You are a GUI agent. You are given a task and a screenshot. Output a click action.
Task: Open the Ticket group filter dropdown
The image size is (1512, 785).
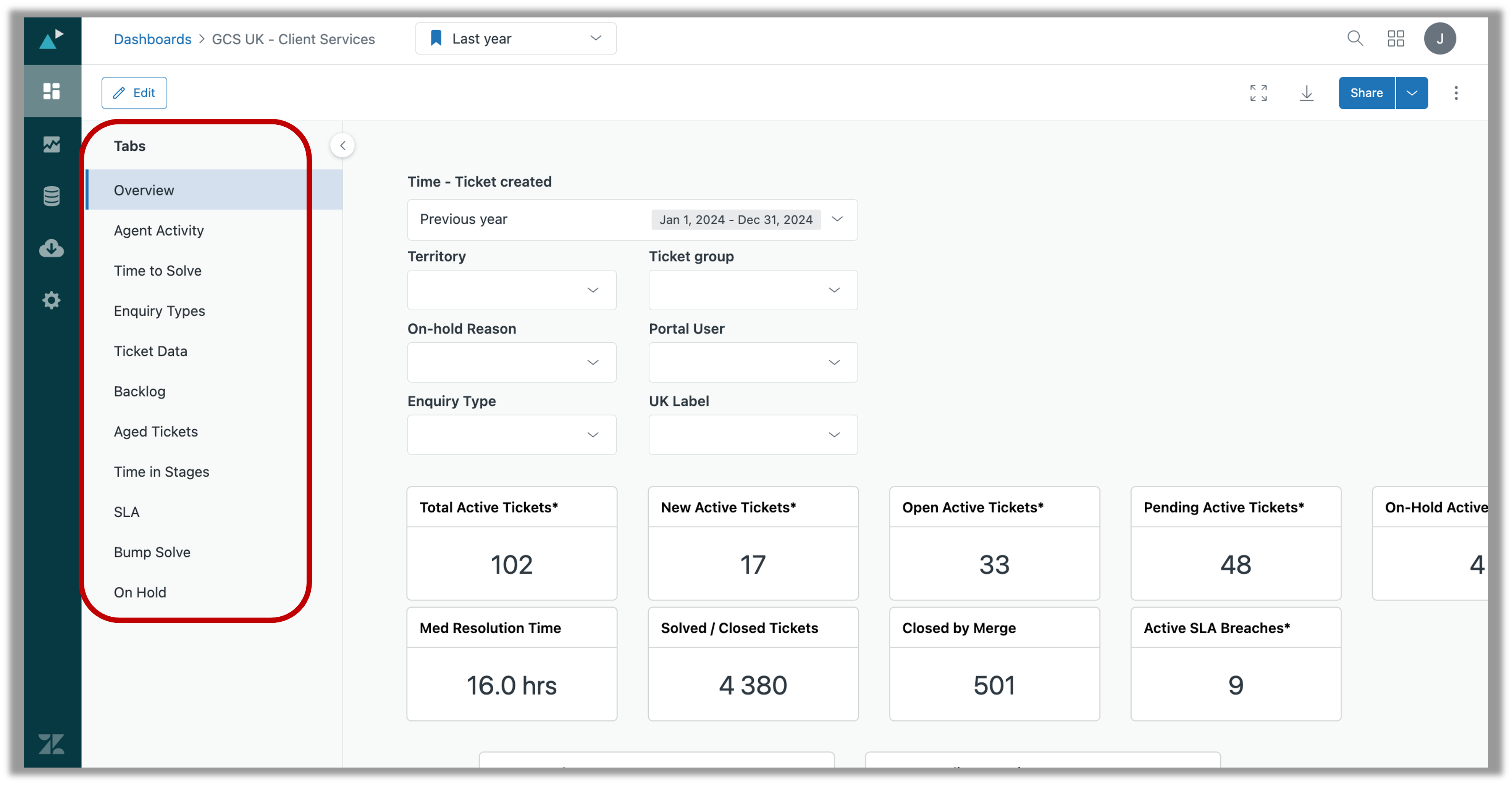tap(753, 290)
